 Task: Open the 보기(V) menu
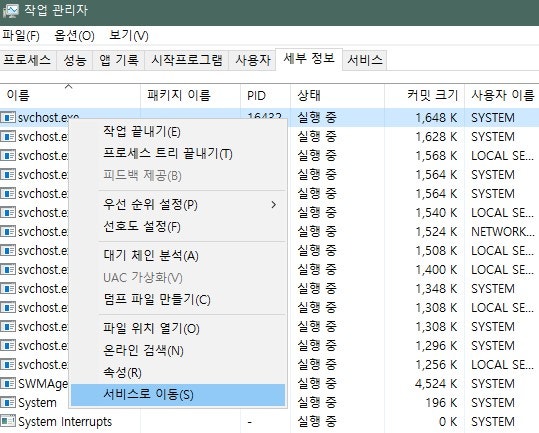(129, 36)
